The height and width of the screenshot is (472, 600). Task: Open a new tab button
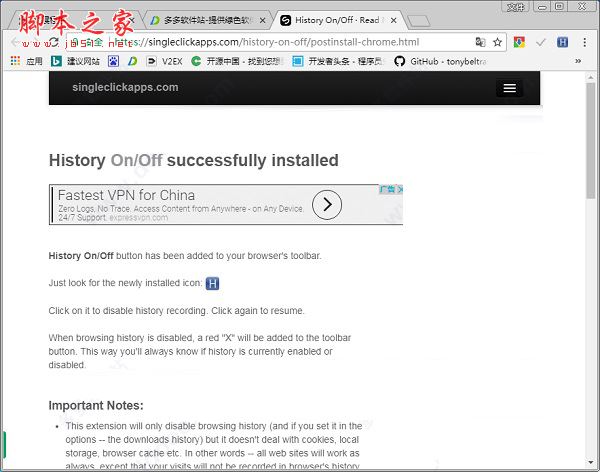tap(419, 21)
